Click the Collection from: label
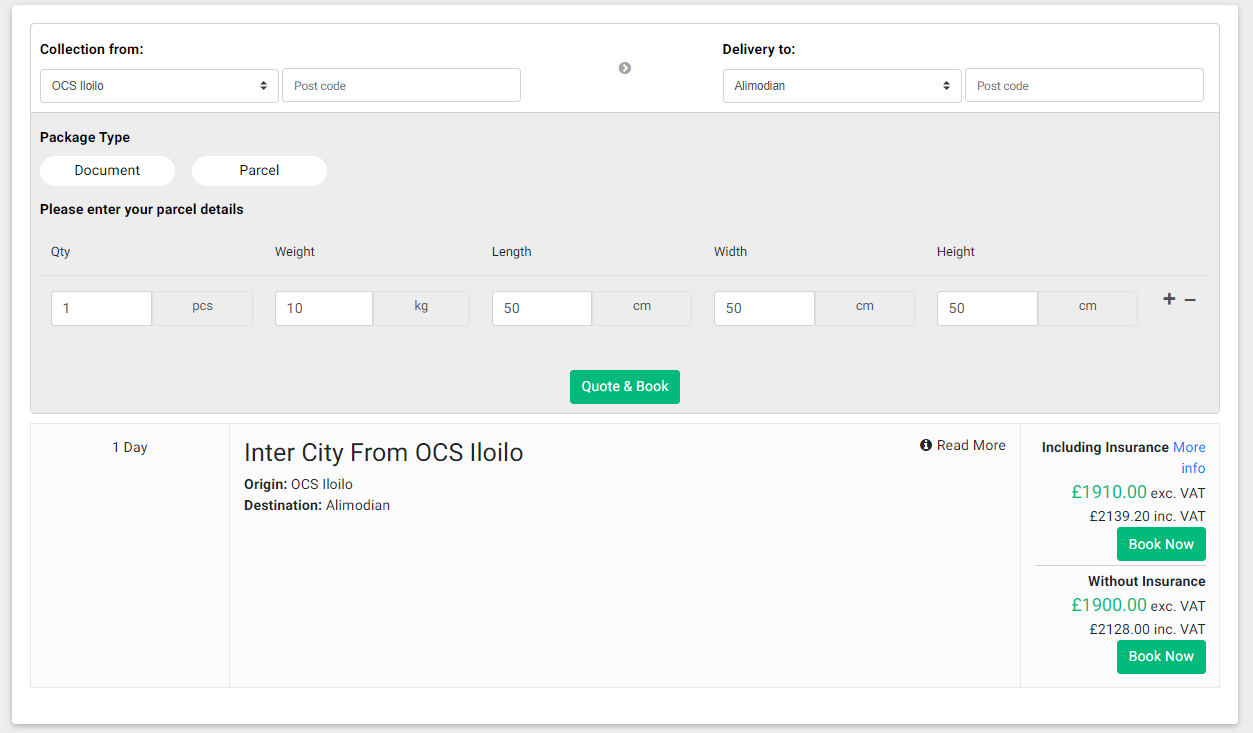This screenshot has width=1253, height=733. click(x=92, y=49)
